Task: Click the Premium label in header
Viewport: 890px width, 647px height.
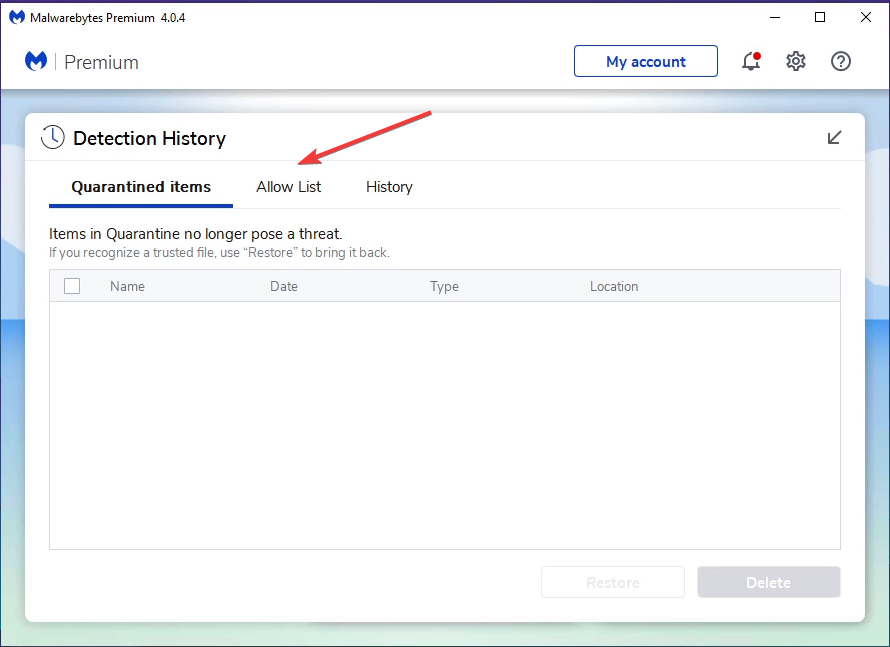Action: 101,62
